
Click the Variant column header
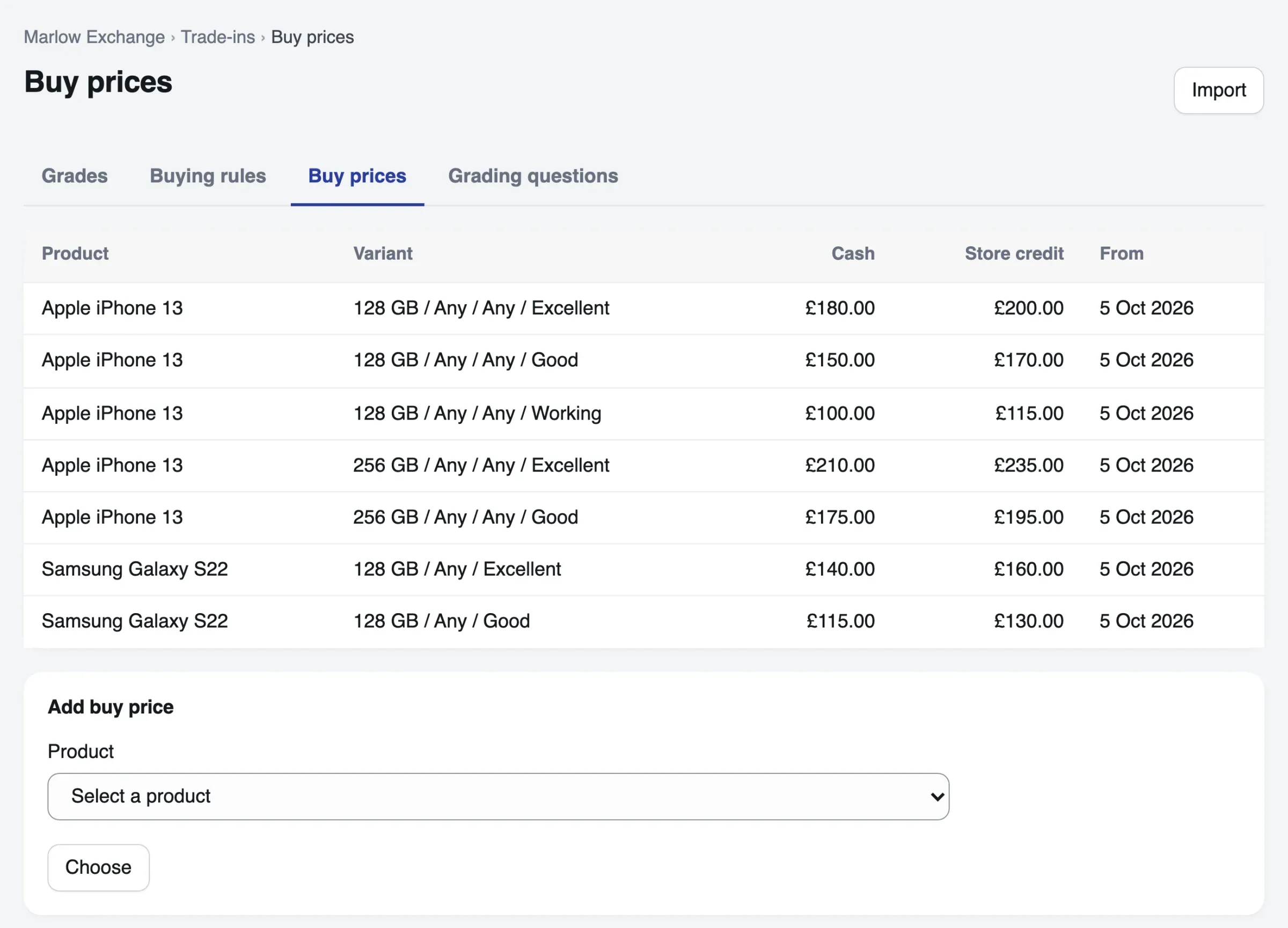(383, 253)
